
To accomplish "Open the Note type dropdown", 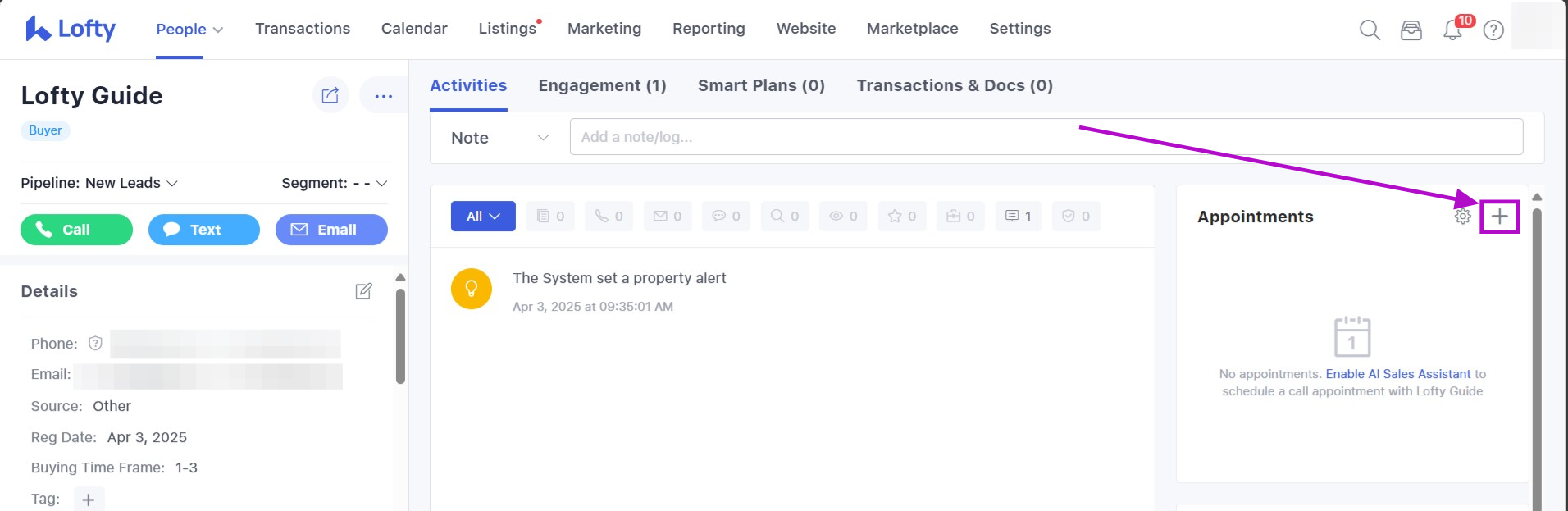I will tap(499, 138).
